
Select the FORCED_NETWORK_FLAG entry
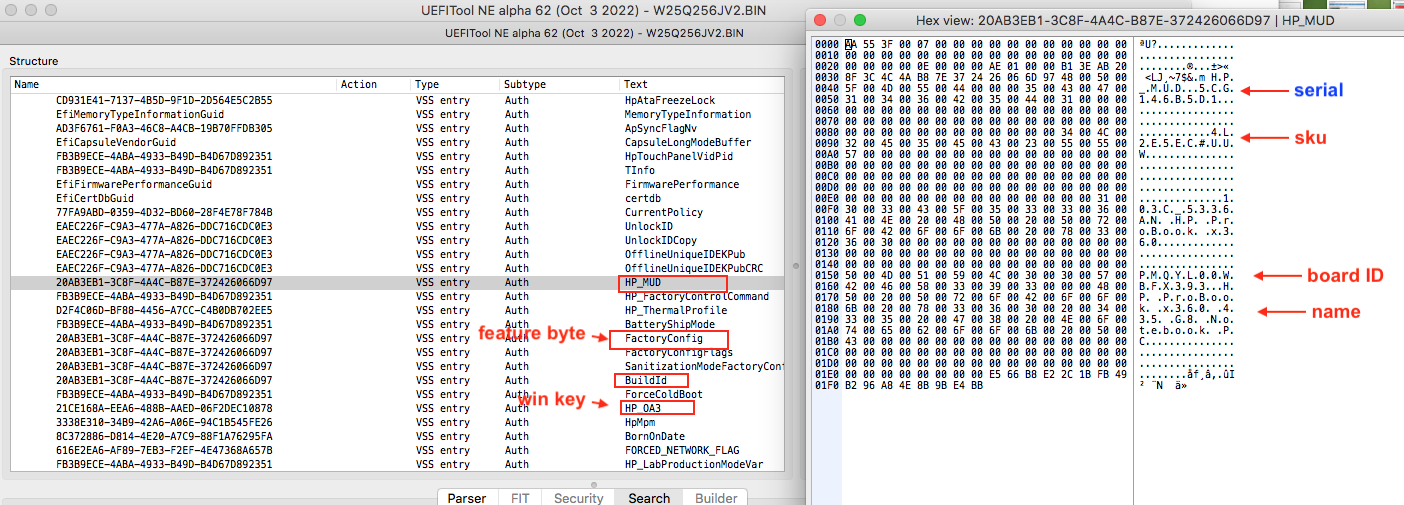click(397, 450)
